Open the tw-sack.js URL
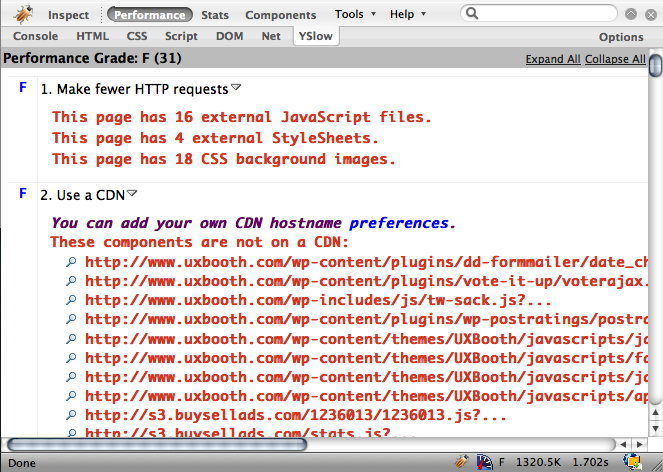Viewport: 663px width, 472px height. 318,300
